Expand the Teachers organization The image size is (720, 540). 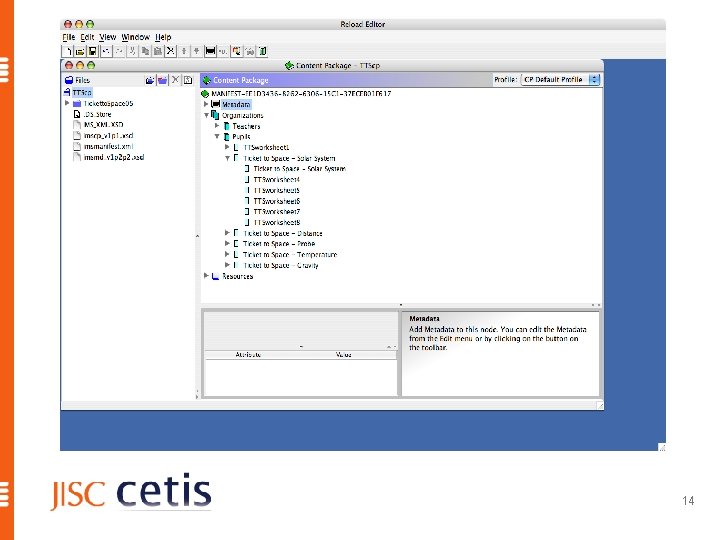(217, 126)
